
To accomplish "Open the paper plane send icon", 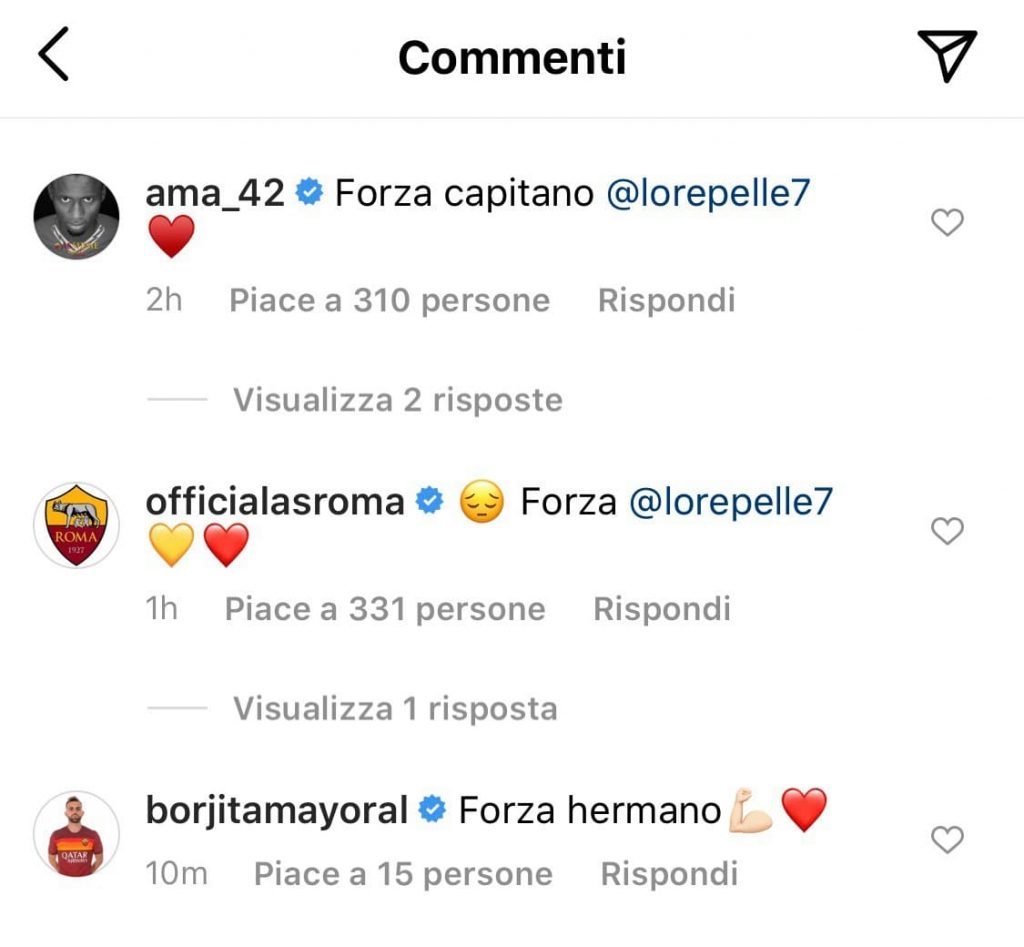I will pyautogui.click(x=947, y=56).
